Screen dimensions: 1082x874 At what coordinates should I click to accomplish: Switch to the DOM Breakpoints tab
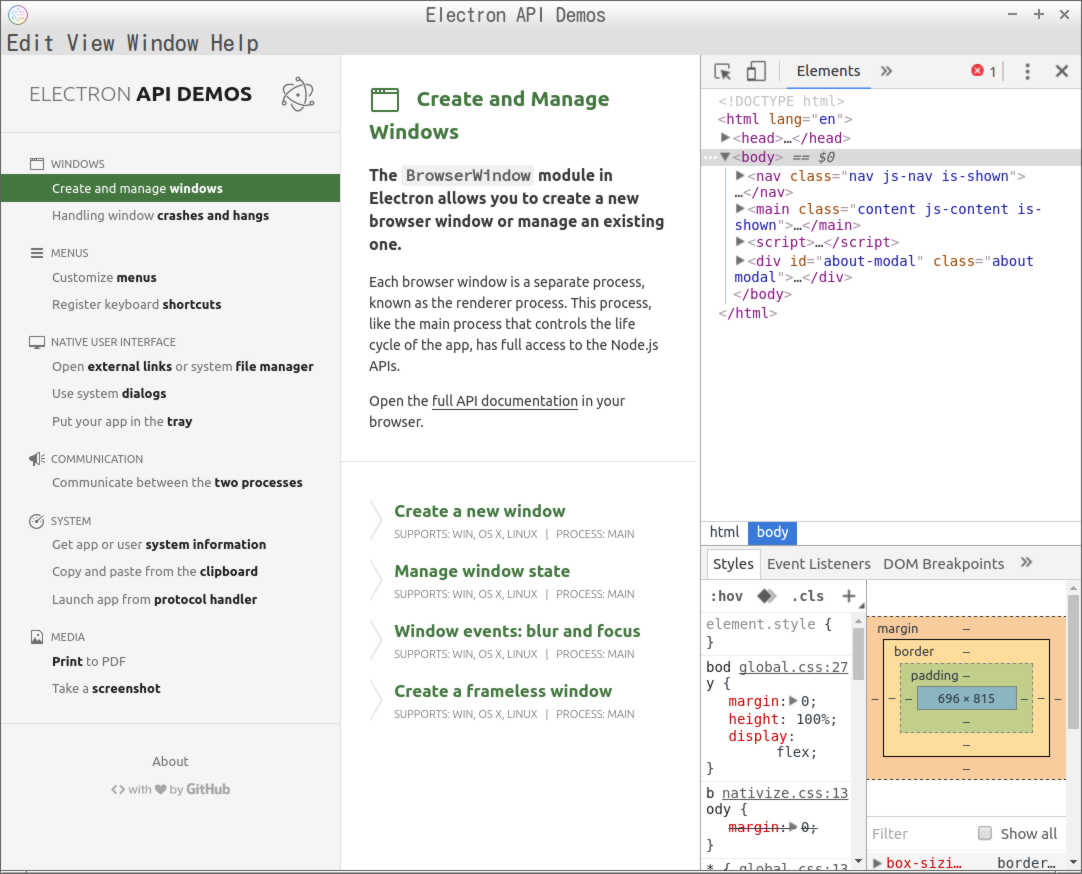click(943, 564)
